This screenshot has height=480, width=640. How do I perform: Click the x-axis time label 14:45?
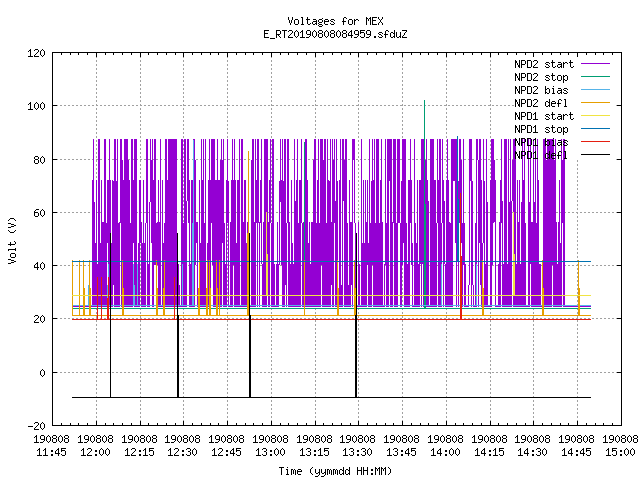click(576, 453)
